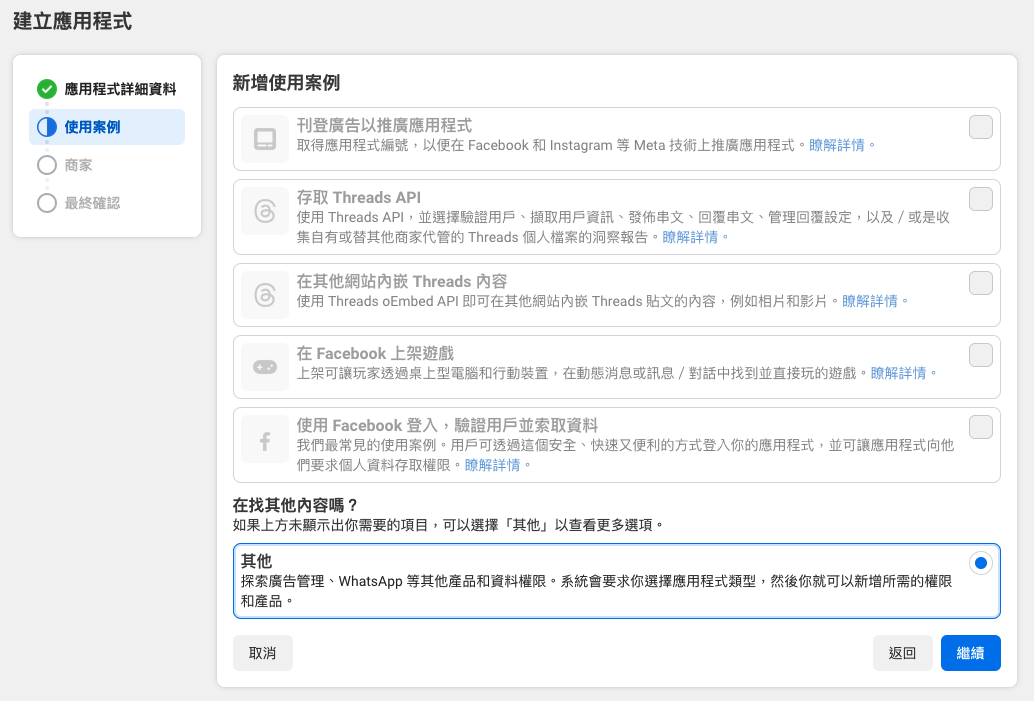Check the Facebook 登入 use case checkbox
Screen dimensions: 1034x701
click(x=979, y=426)
